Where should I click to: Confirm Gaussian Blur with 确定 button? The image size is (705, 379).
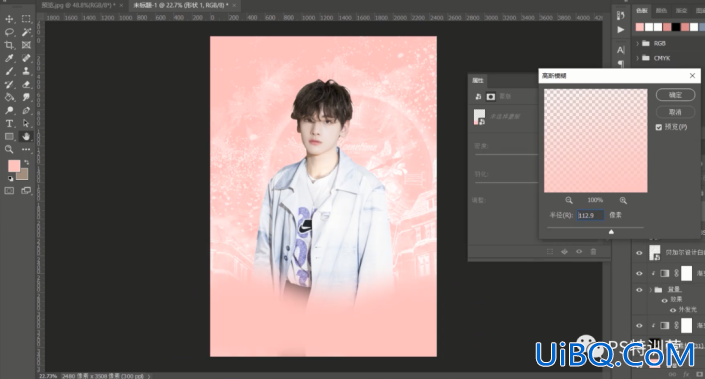(x=675, y=95)
